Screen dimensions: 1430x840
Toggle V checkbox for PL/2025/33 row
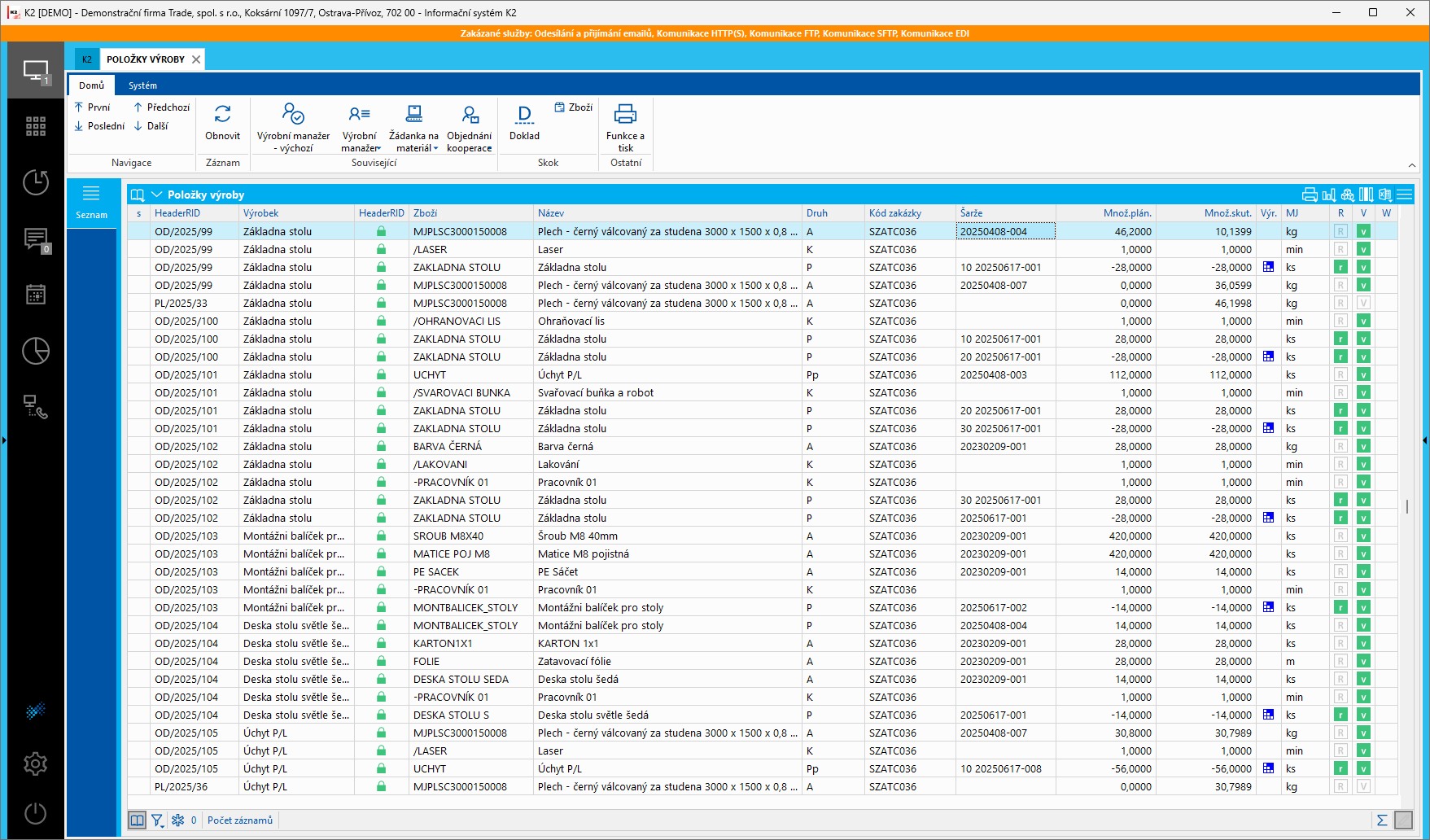pos(1363,303)
